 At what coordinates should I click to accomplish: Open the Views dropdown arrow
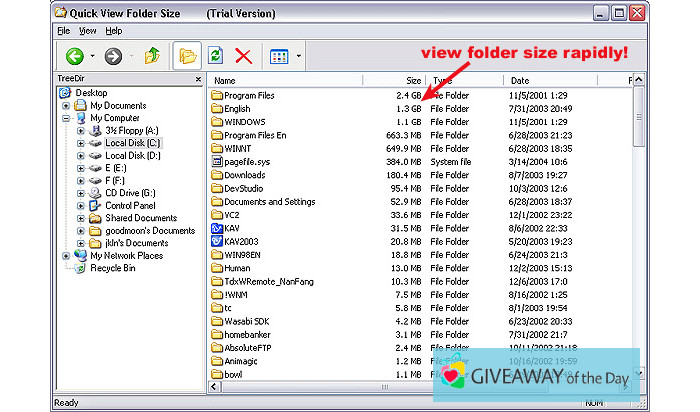(298, 55)
